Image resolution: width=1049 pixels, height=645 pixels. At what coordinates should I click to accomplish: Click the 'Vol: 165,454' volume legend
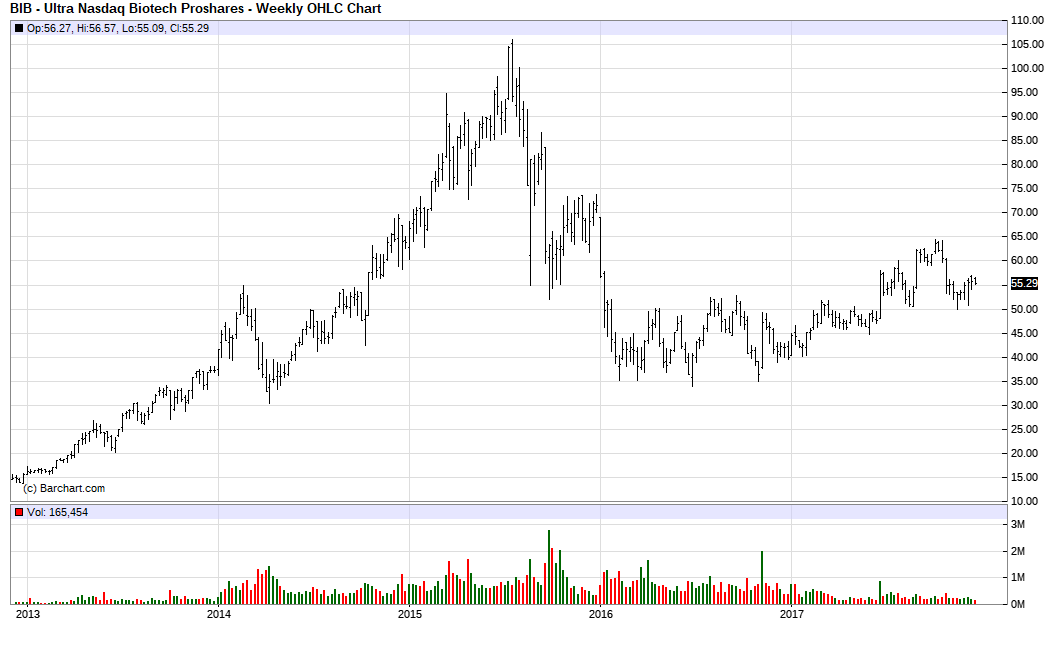pos(57,512)
